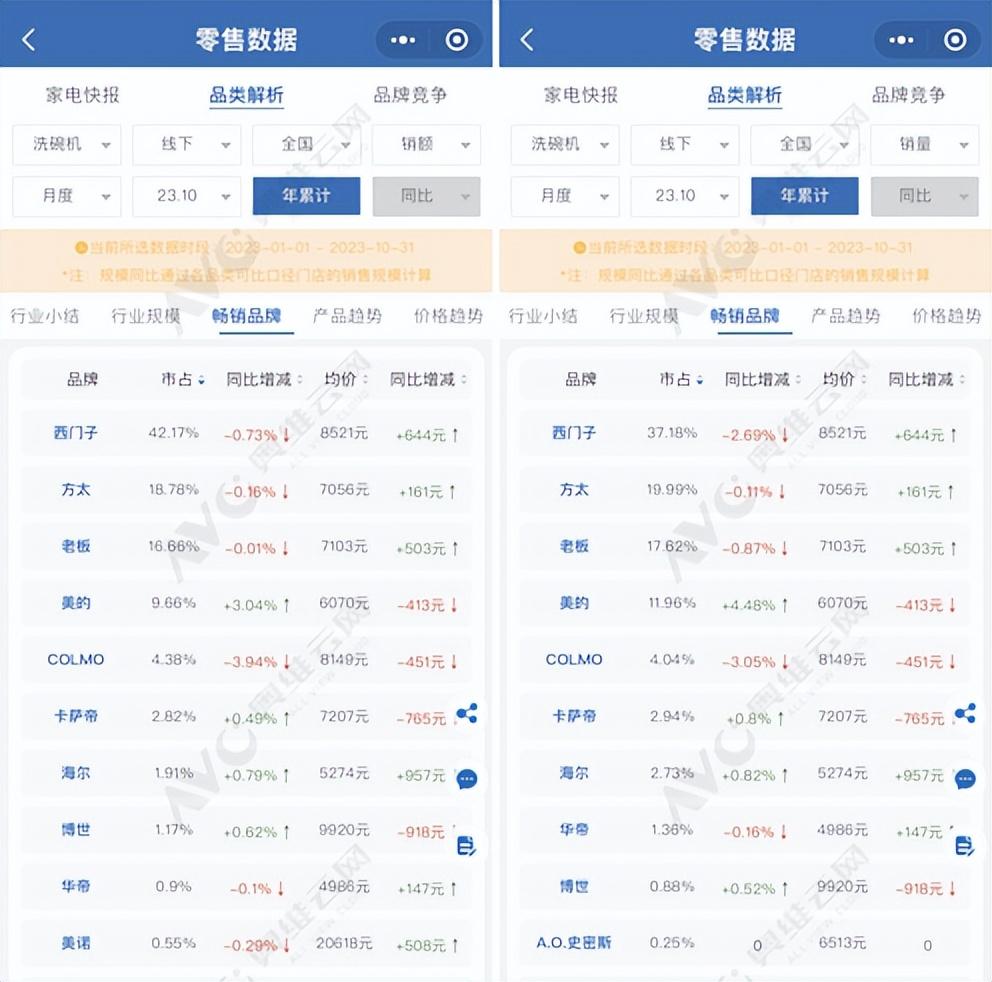Open 同比 dropdown in left panel
Image resolution: width=992 pixels, height=982 pixels.
click(426, 196)
